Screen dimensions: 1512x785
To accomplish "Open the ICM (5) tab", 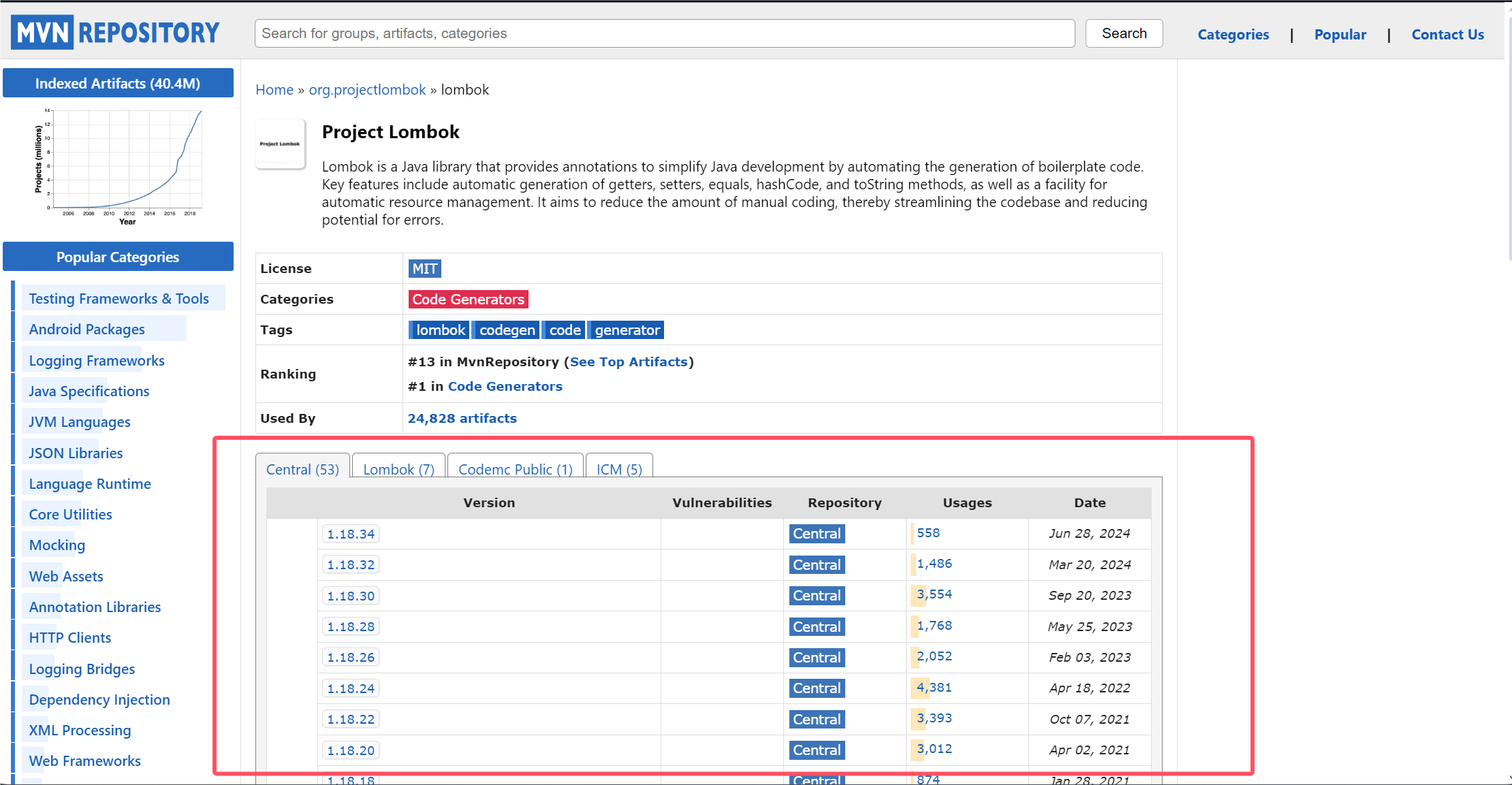I will (x=618, y=470).
